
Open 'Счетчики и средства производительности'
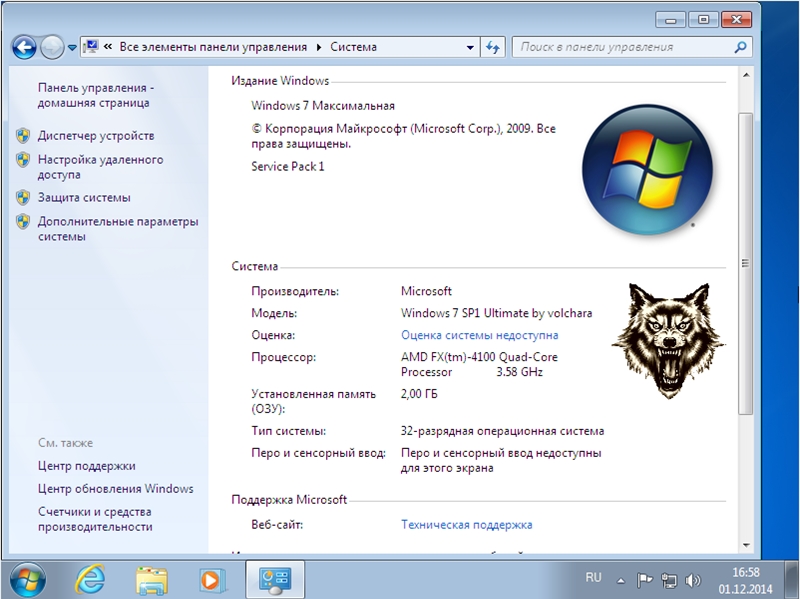[x=95, y=519]
